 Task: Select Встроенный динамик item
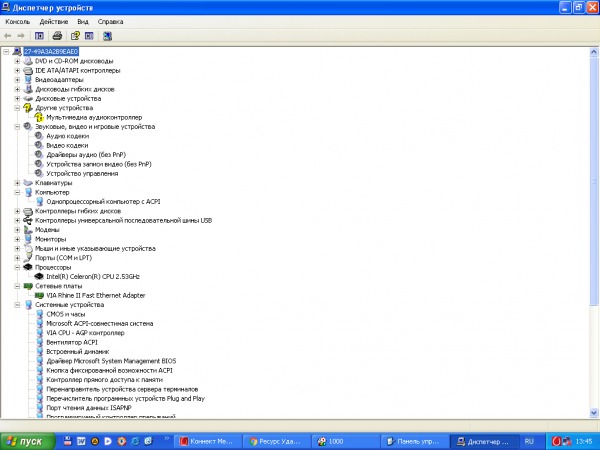pyautogui.click(x=78, y=352)
